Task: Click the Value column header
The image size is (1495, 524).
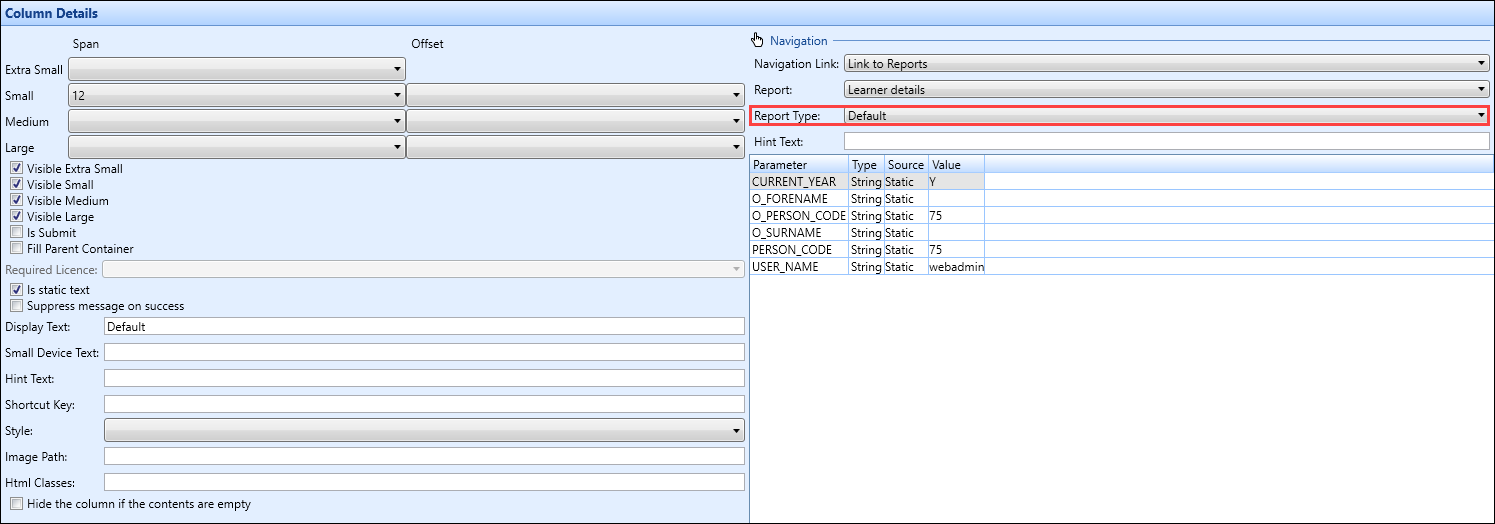Action: tap(956, 164)
